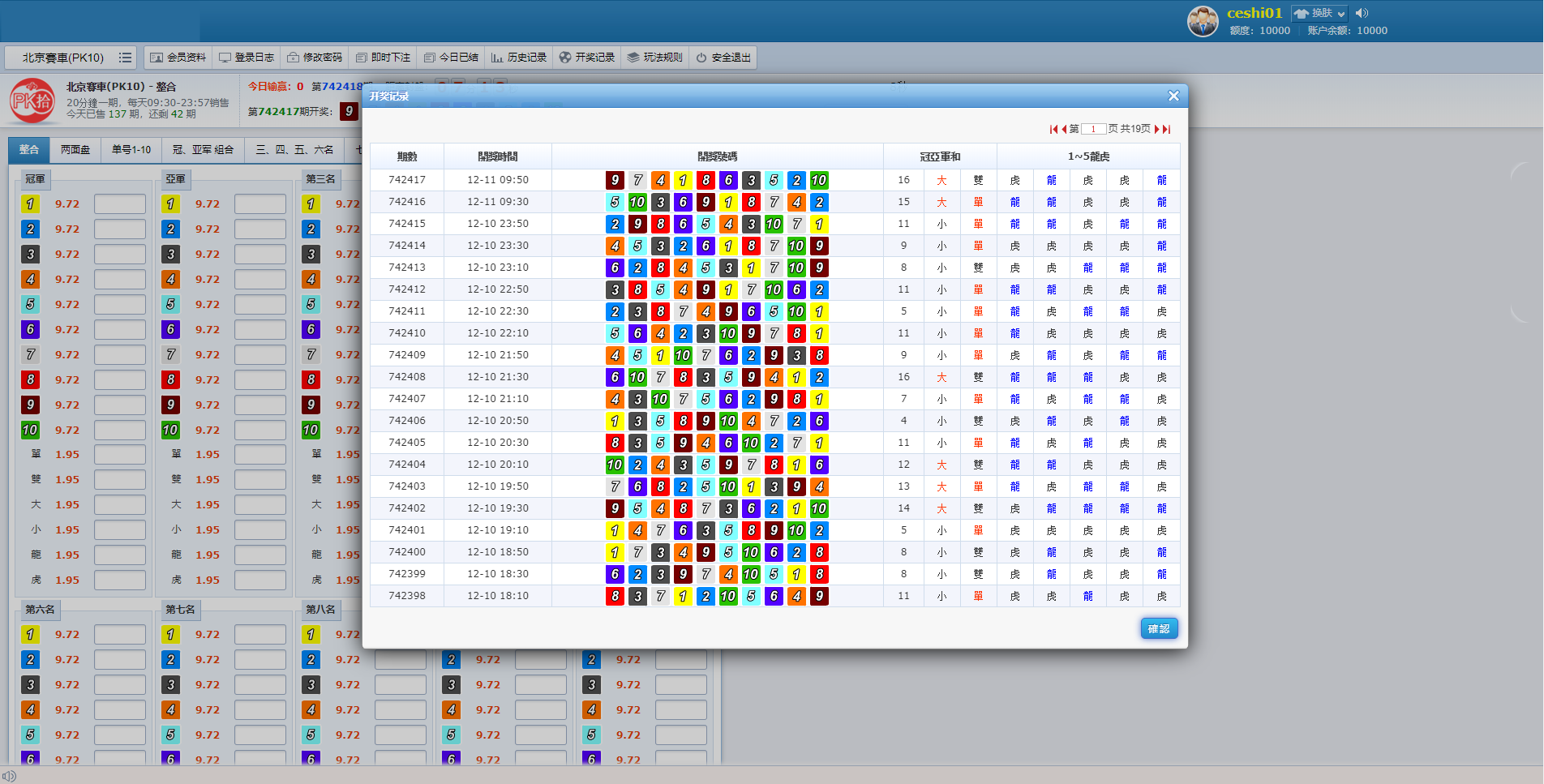Go to next page of draw records
The image size is (1544, 784).
pyautogui.click(x=1156, y=129)
